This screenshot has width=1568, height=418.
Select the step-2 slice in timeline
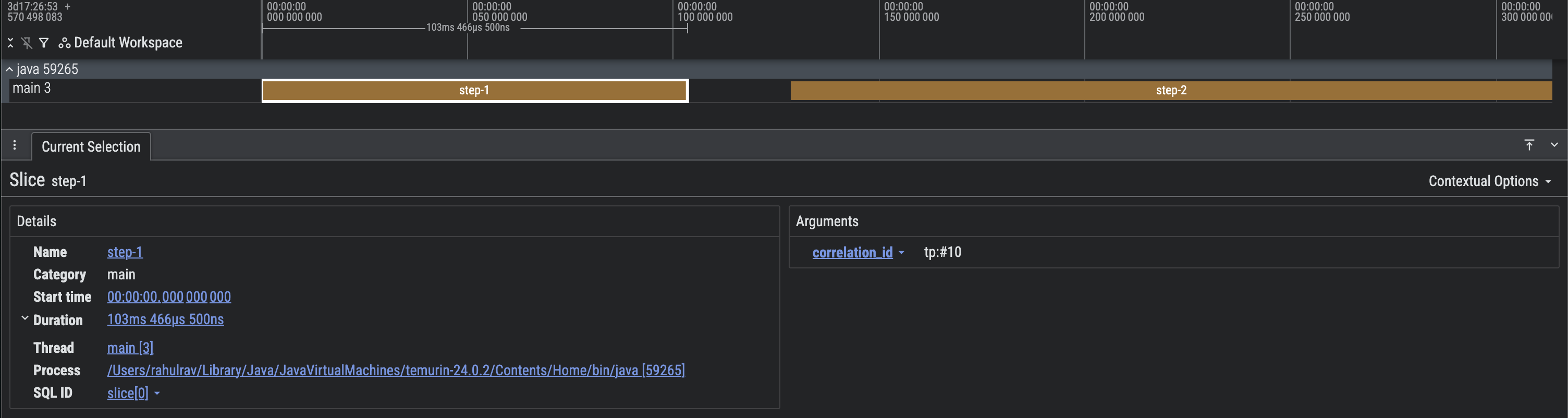click(1170, 91)
